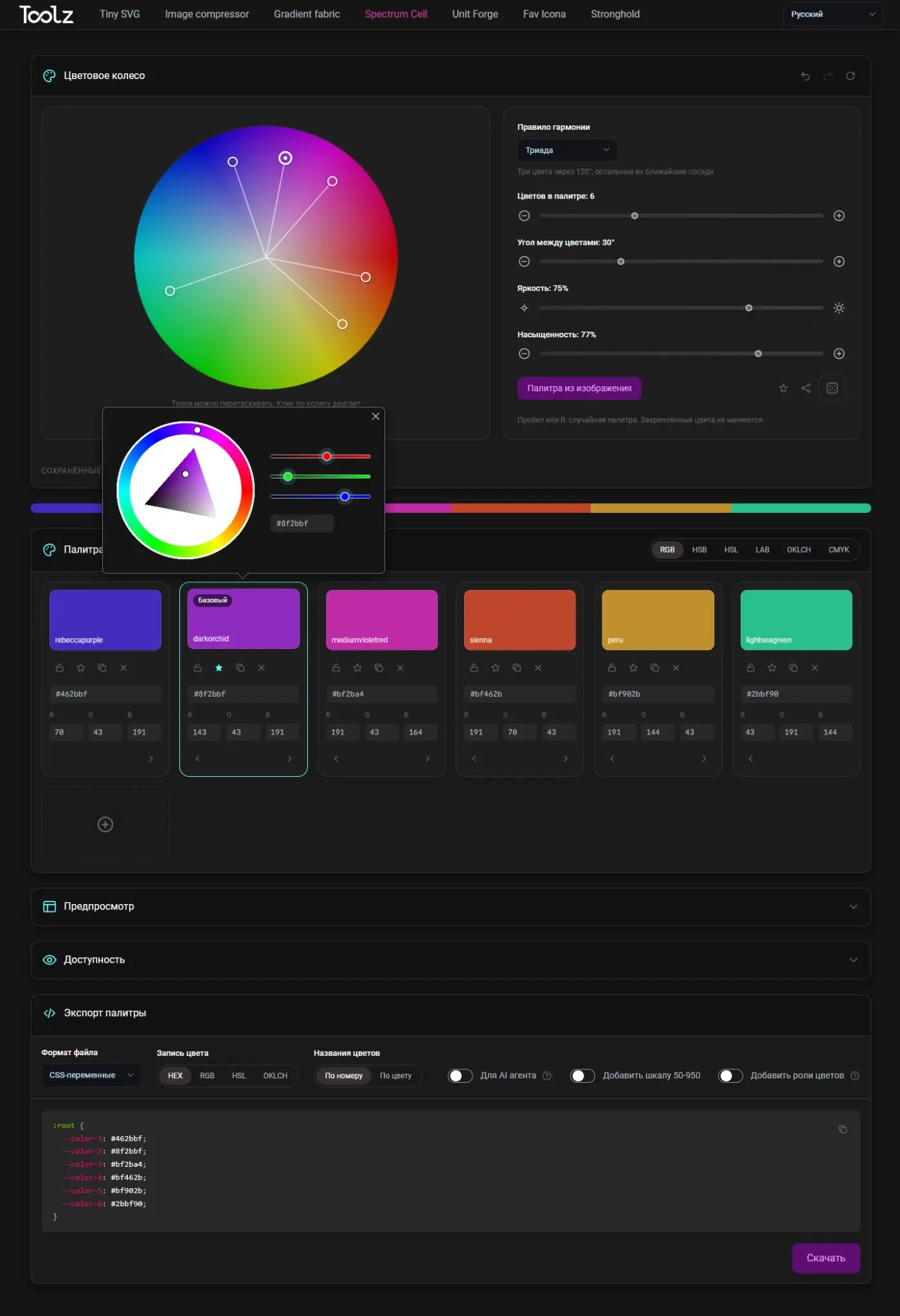
Task: Lock the rebeccapurple color card
Action: 60,668
